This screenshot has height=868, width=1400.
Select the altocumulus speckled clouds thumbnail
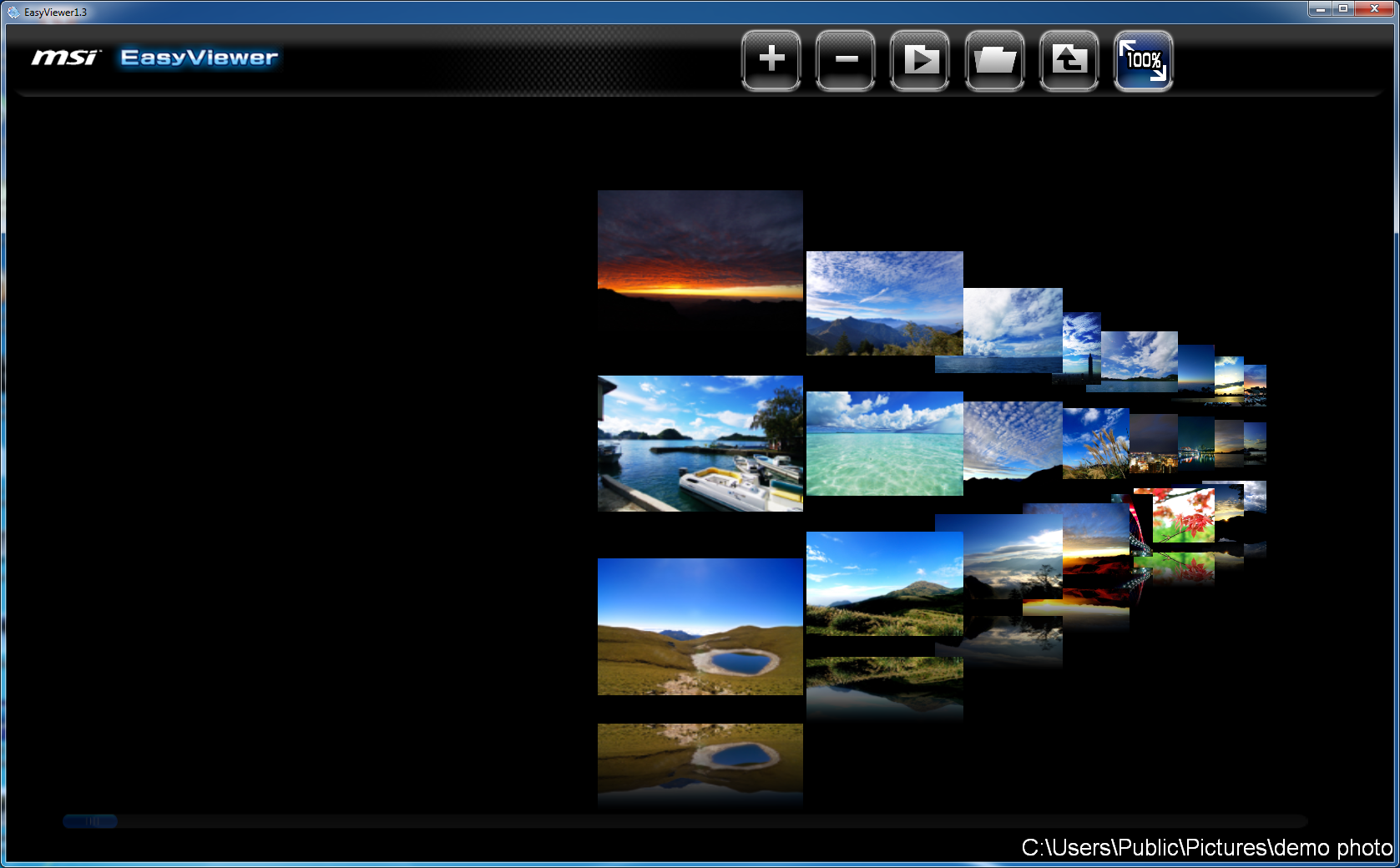pos(1013,440)
